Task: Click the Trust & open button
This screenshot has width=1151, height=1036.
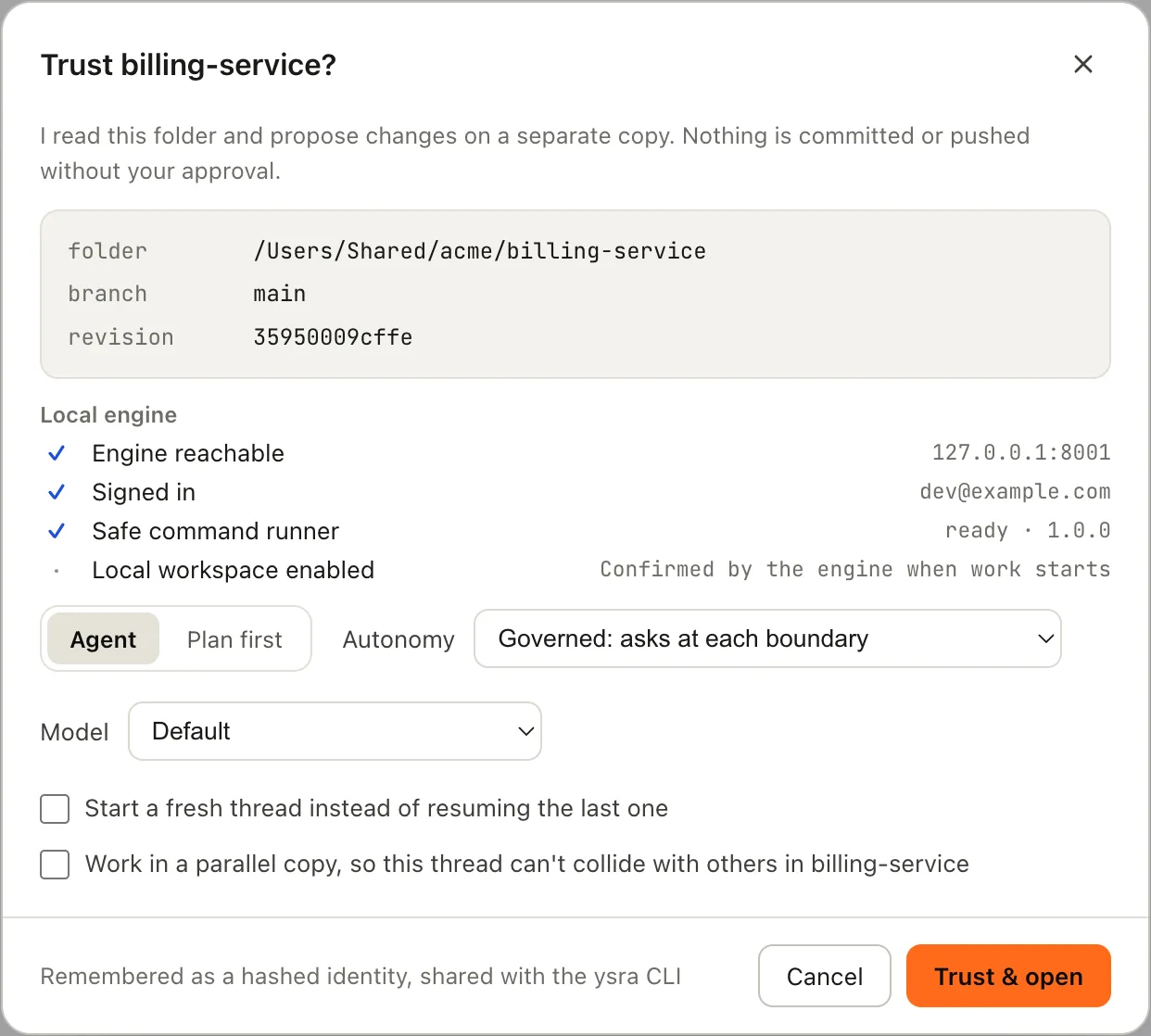Action: click(x=1008, y=976)
